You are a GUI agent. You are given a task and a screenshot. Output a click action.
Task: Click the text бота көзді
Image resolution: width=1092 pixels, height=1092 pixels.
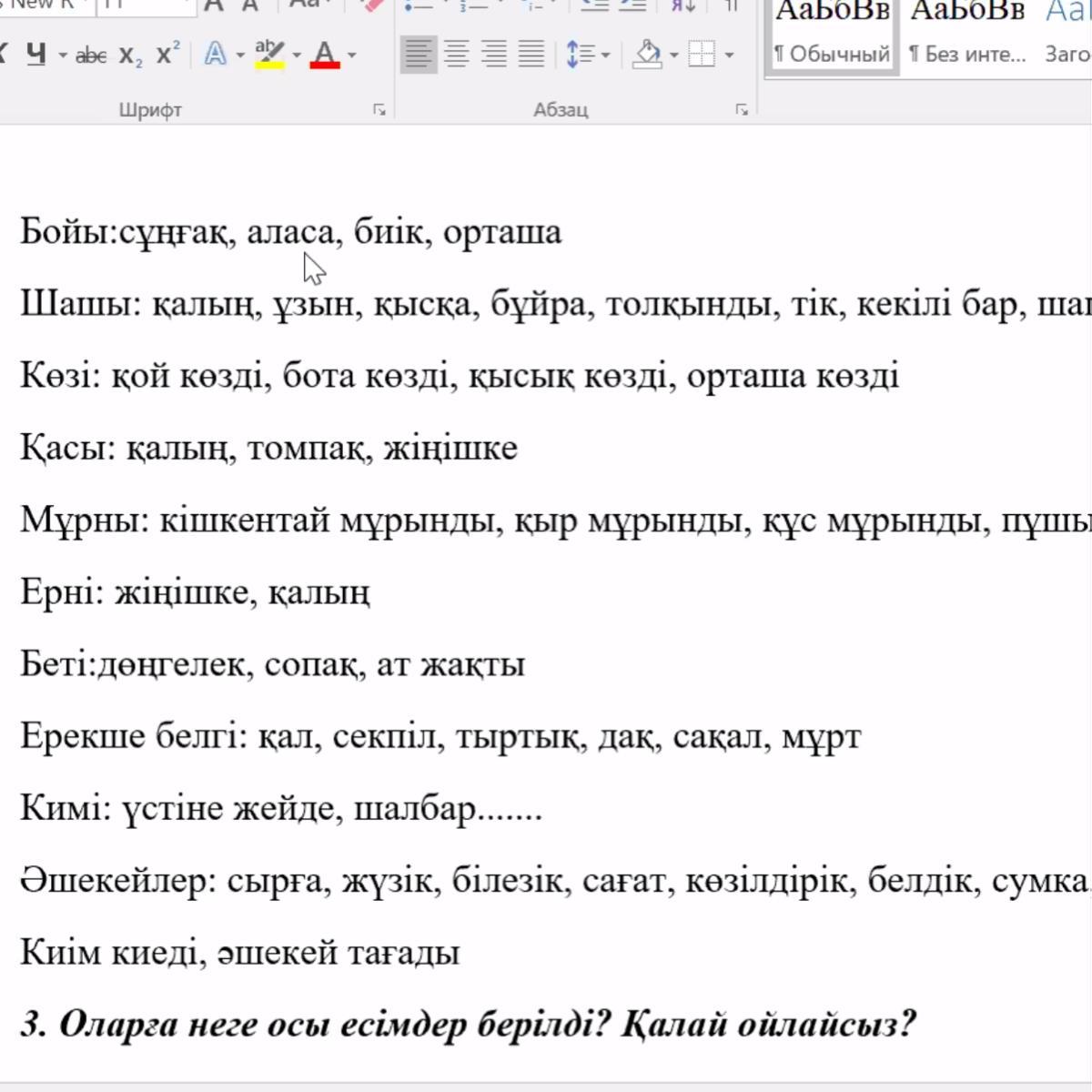(367, 376)
